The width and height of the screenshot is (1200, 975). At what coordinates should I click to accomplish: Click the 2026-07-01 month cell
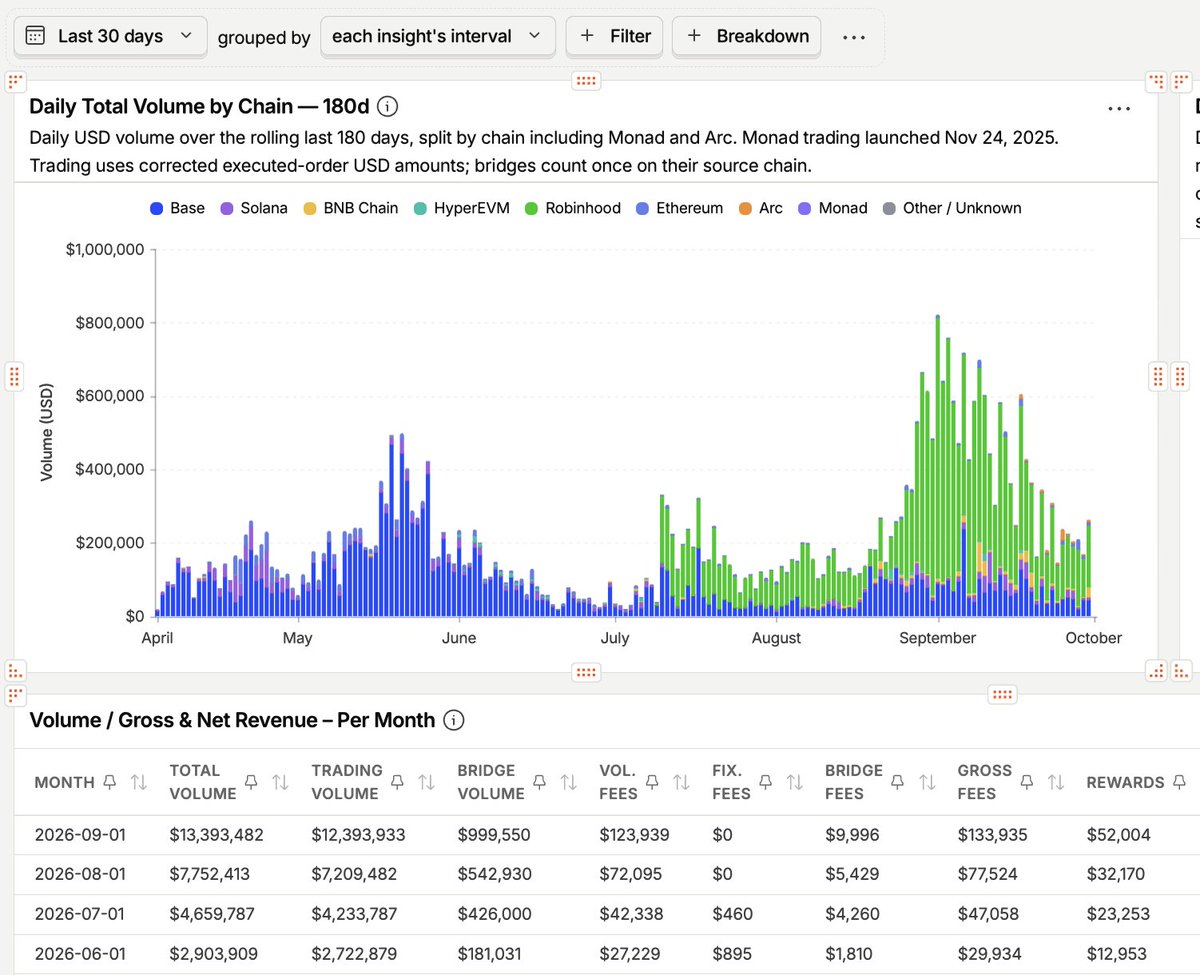(x=80, y=914)
